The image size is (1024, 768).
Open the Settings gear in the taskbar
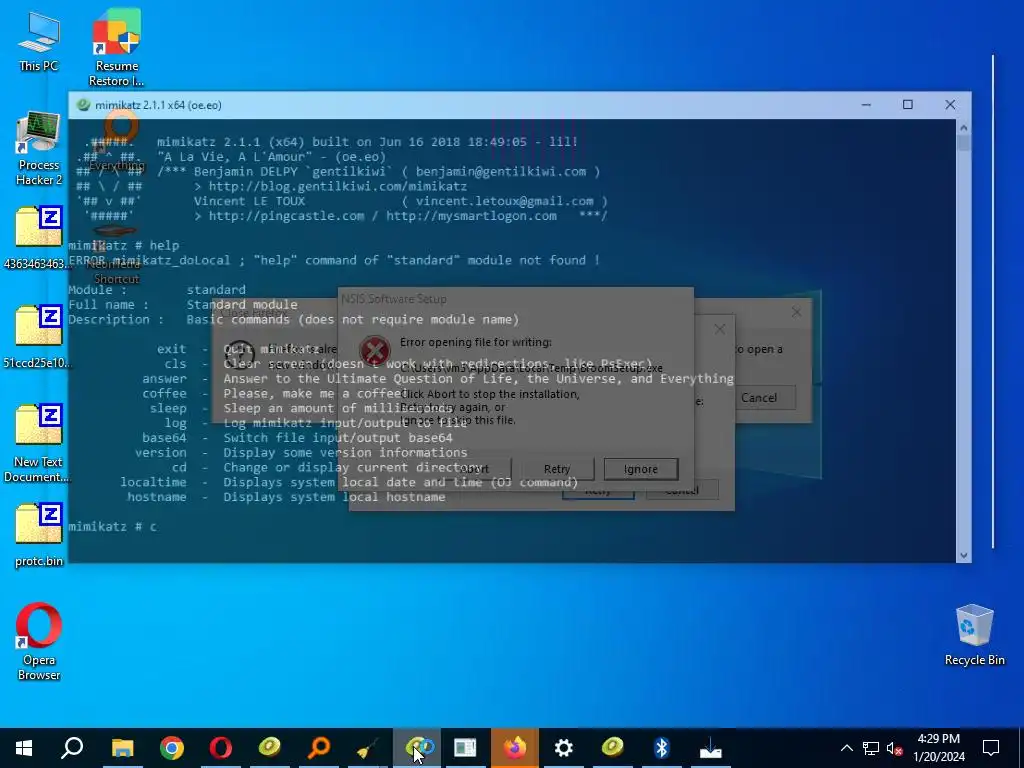564,748
